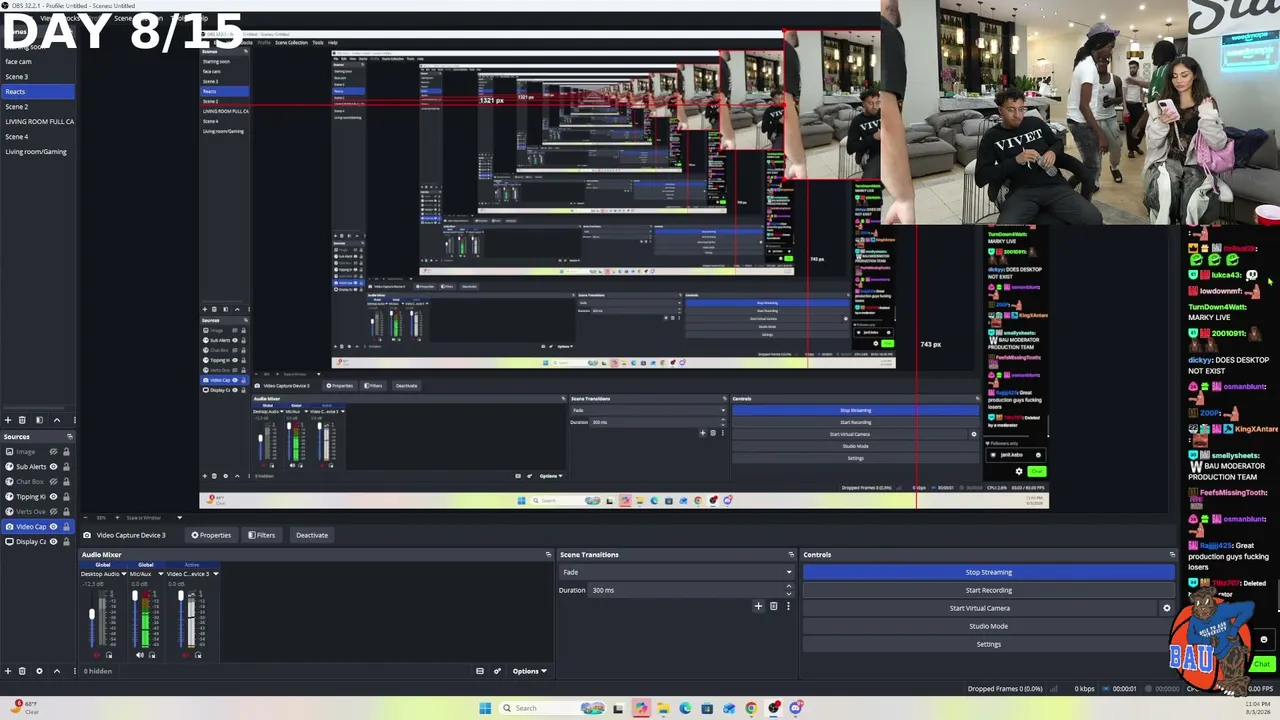Open transition properties three-dot menu
The height and width of the screenshot is (720, 1280).
click(x=788, y=606)
